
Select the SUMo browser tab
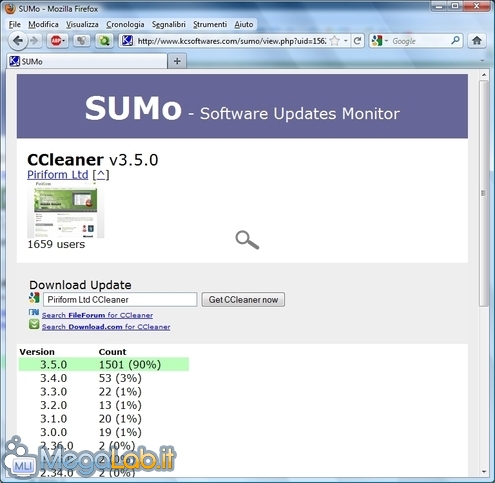click(x=87, y=62)
